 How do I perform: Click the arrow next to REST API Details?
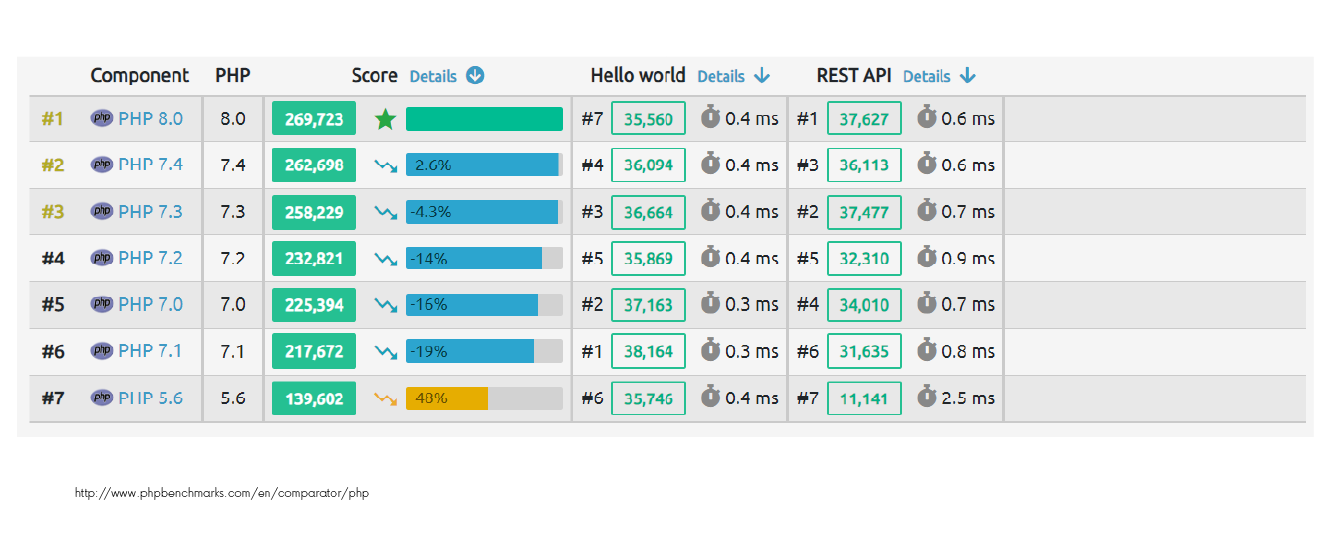pyautogui.click(x=967, y=76)
